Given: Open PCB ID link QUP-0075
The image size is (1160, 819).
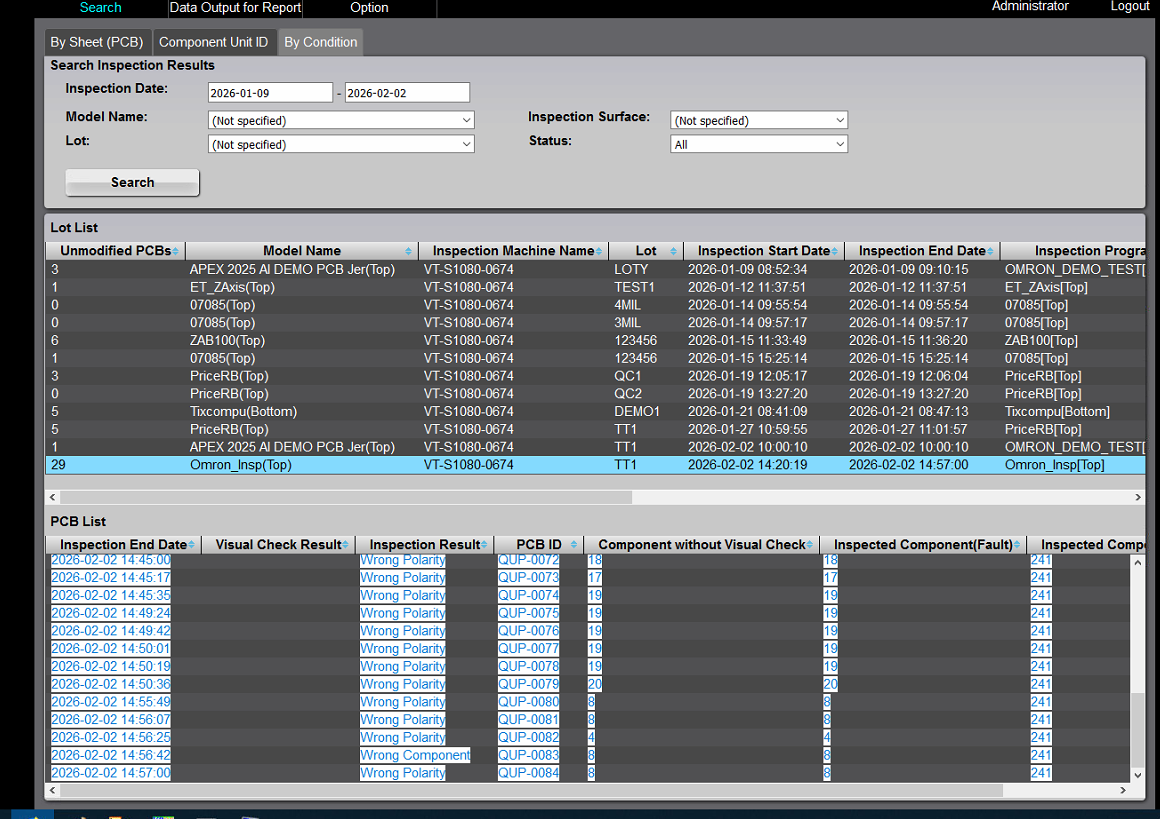Looking at the screenshot, I should coord(528,613).
